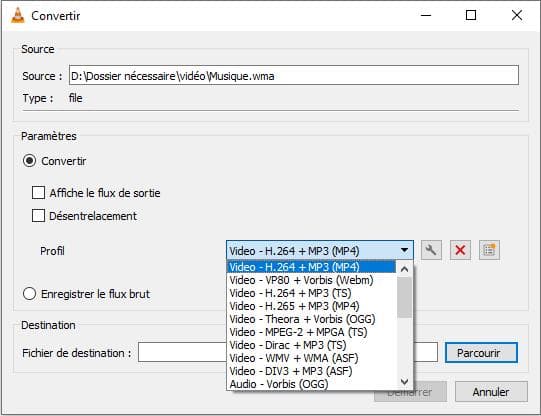Screen dimensions: 541x416
Task: Choose Video - H.264 + MP3 (MP4) list entry
Action: (x=311, y=267)
